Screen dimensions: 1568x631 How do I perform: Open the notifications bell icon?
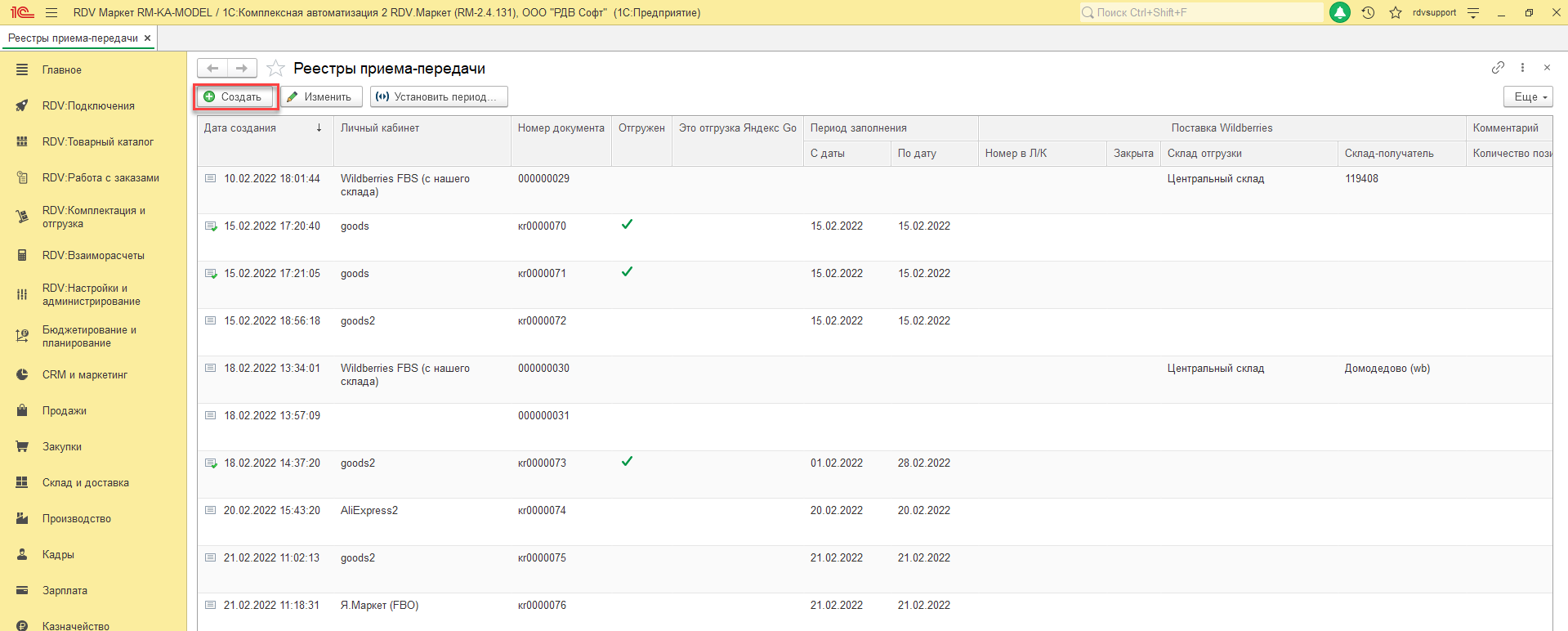tap(1340, 12)
